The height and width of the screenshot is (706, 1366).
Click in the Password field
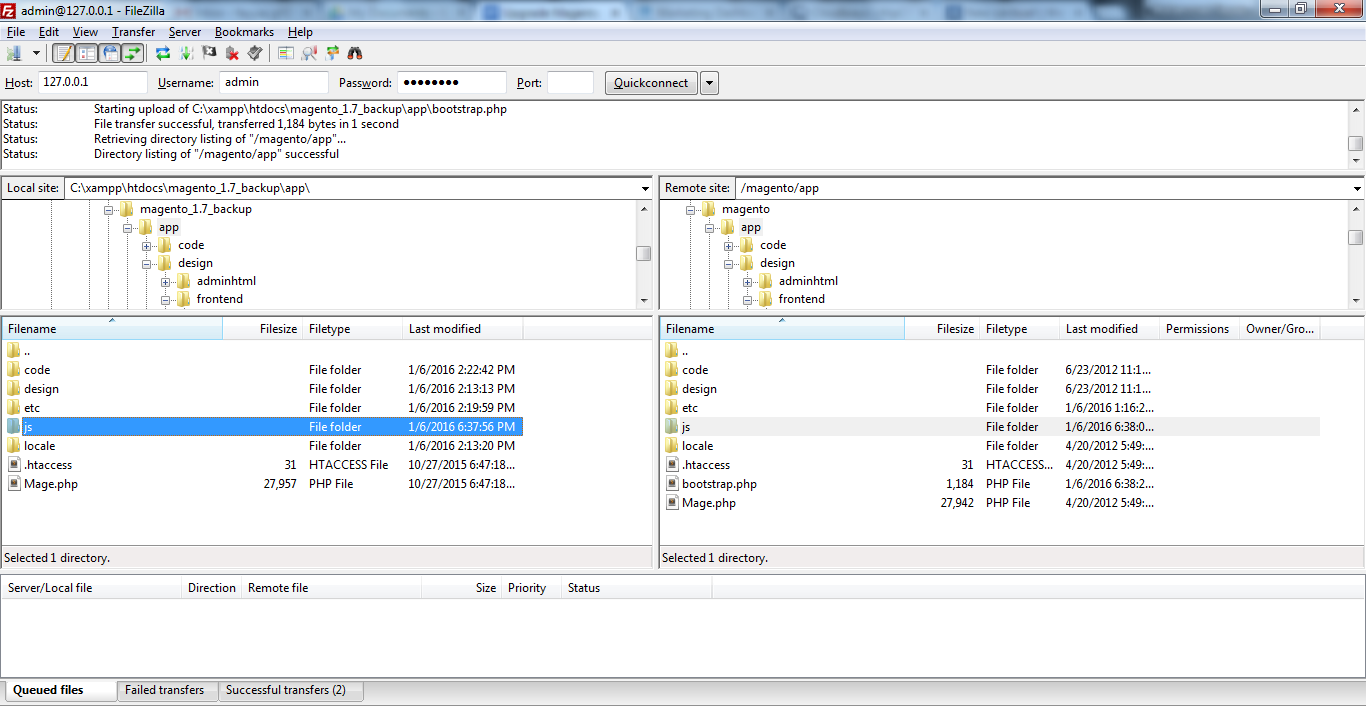coord(452,83)
